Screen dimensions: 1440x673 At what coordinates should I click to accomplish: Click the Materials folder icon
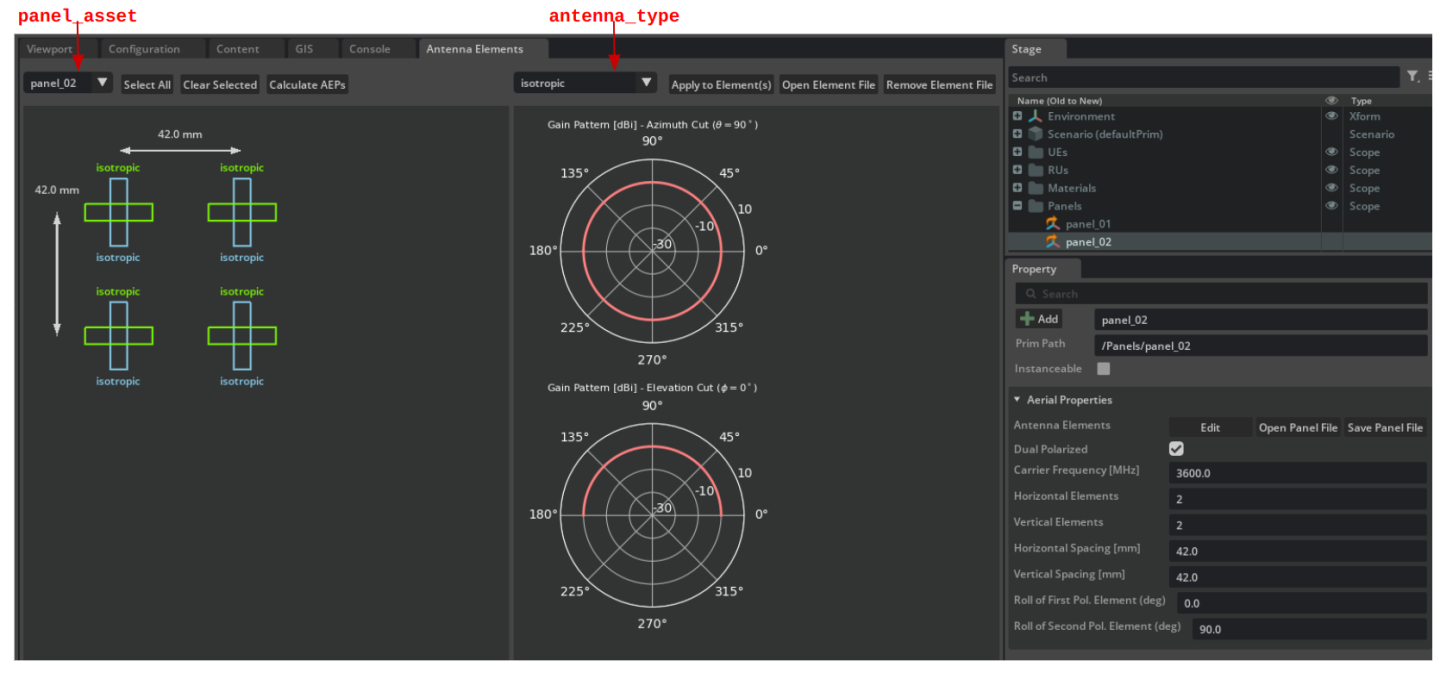1038,188
